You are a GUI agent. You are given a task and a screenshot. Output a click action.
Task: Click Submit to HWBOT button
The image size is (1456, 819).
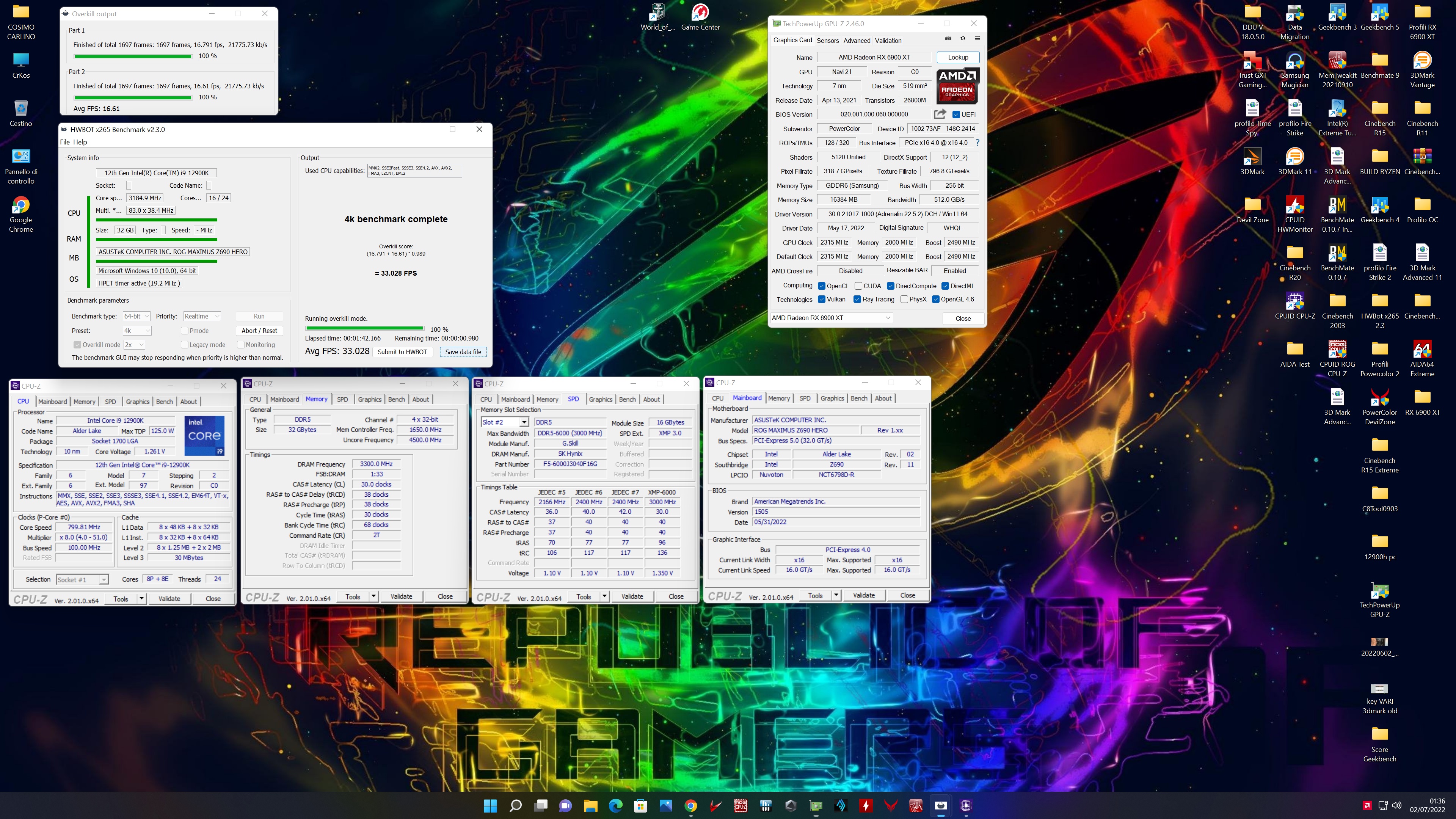(402, 351)
